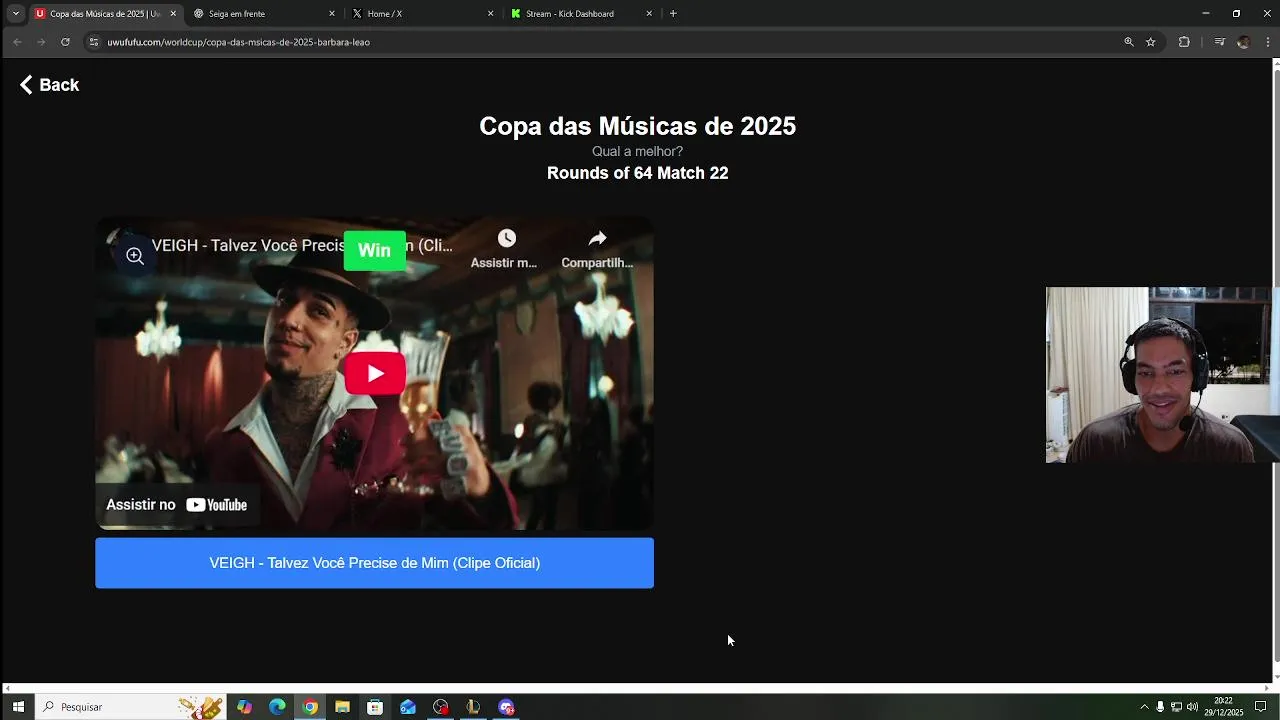Click the green Win button

click(x=375, y=250)
